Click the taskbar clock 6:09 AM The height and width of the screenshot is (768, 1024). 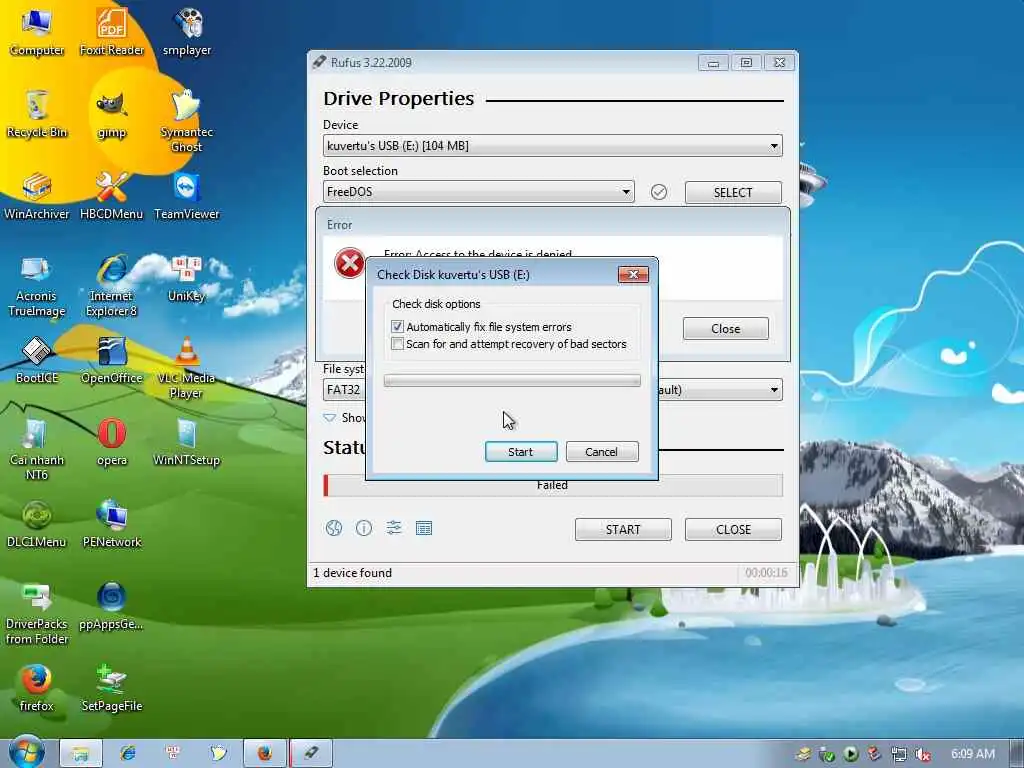click(973, 754)
